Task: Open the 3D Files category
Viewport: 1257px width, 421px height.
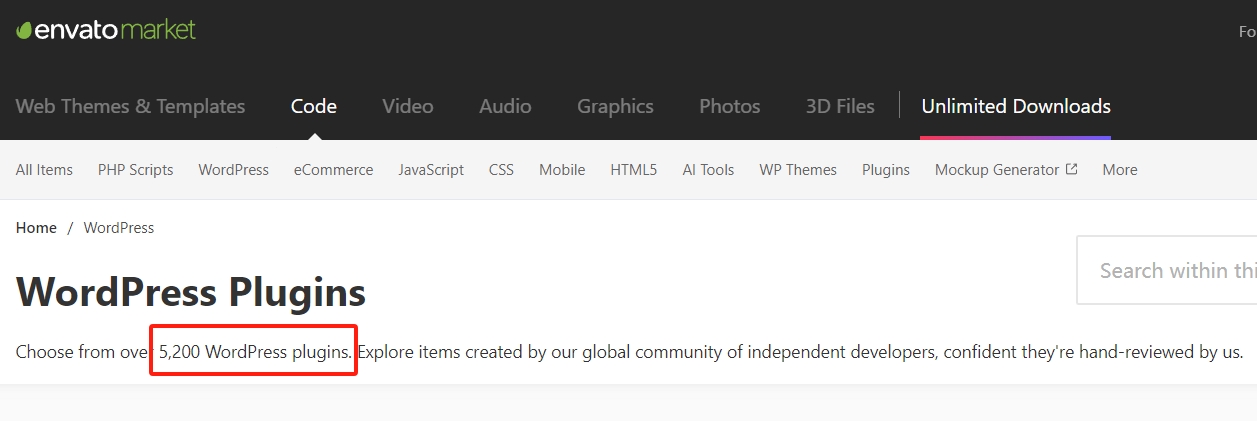Action: (840, 106)
